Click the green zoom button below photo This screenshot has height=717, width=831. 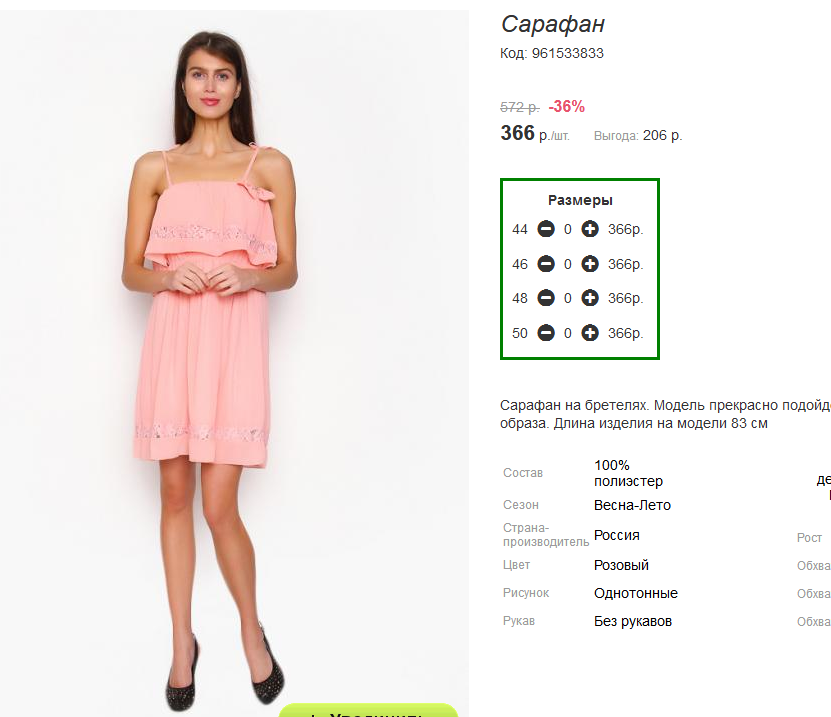tap(368, 711)
